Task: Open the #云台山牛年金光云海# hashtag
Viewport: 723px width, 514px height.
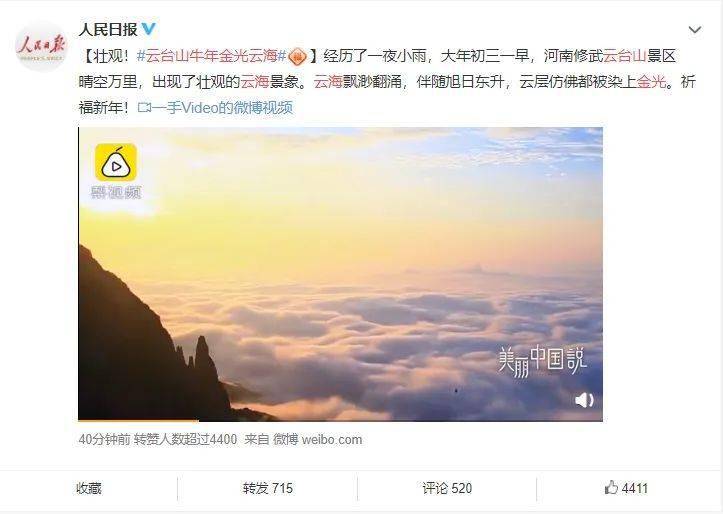Action: (x=212, y=56)
